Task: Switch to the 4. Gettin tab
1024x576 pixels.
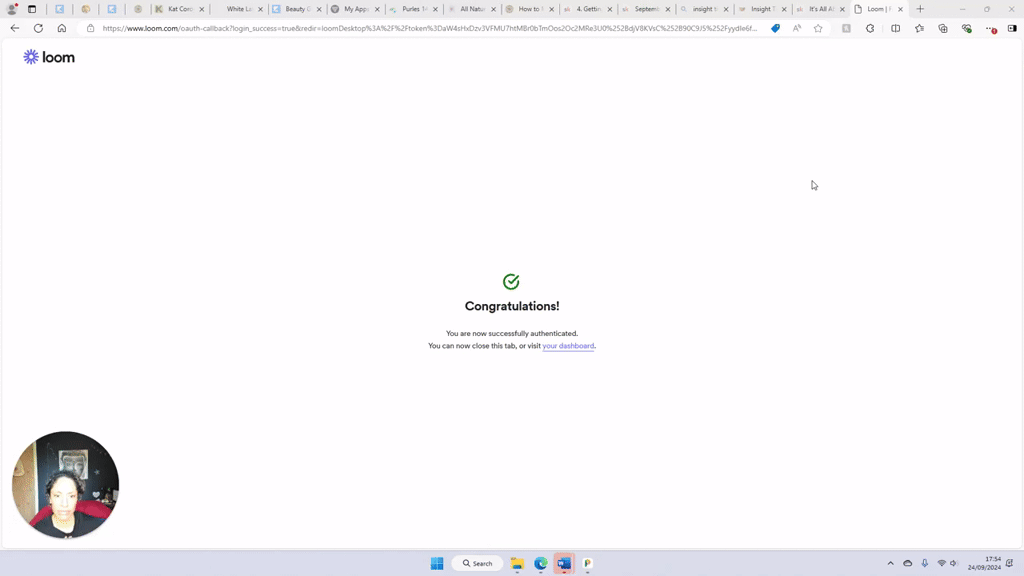Action: [588, 9]
